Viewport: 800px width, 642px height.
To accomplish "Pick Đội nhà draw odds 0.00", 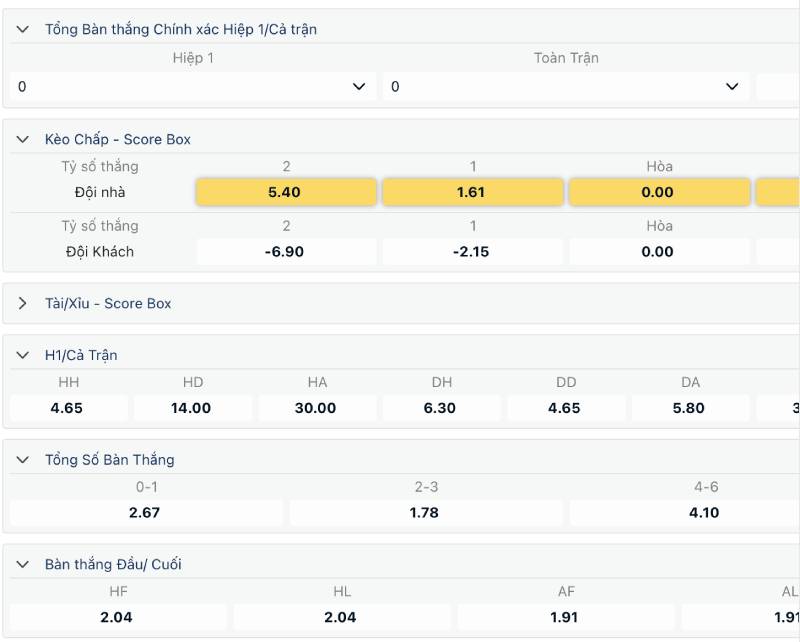I will (x=658, y=192).
